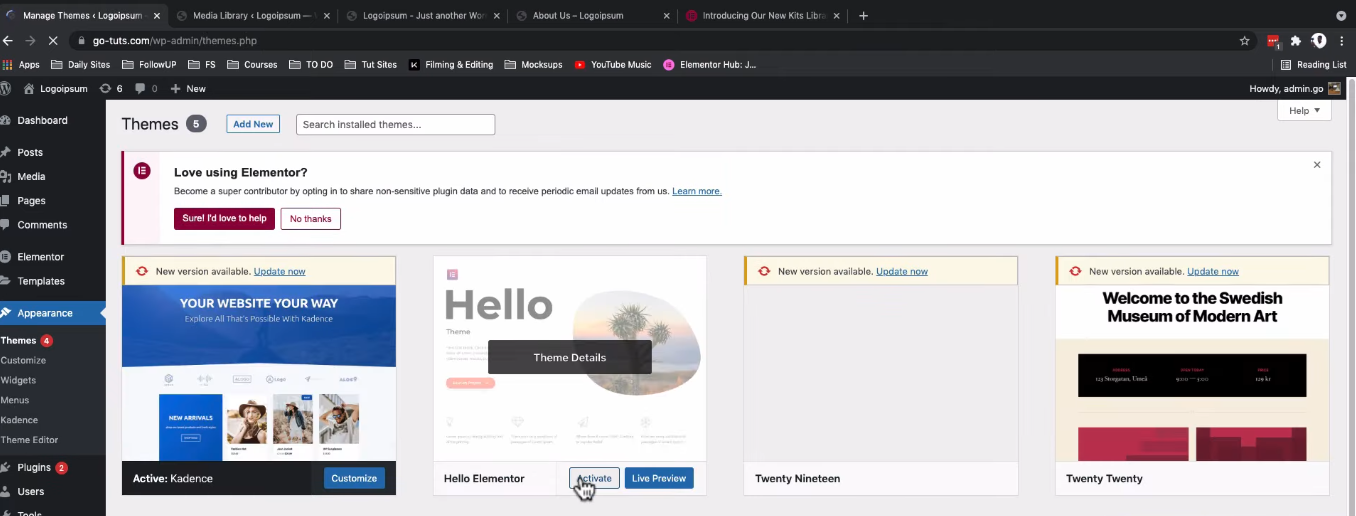Go back using browser back arrow

[9, 41]
